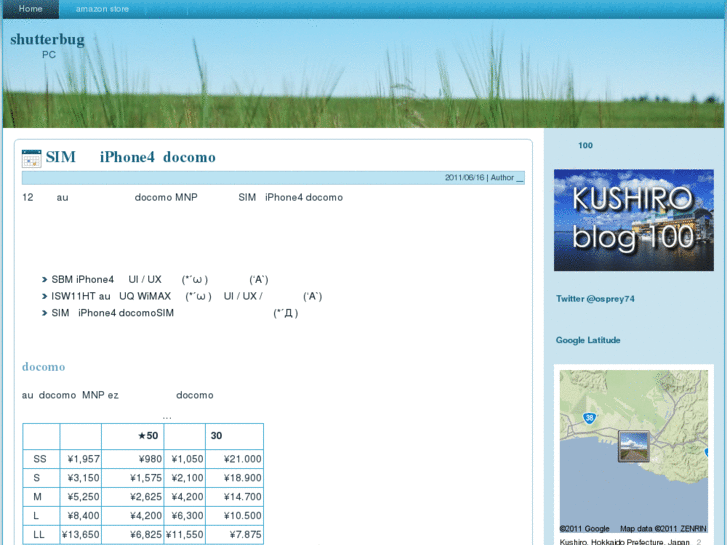Click the arrow bullet before ISW11HT au
The image size is (727, 545).
point(45,297)
